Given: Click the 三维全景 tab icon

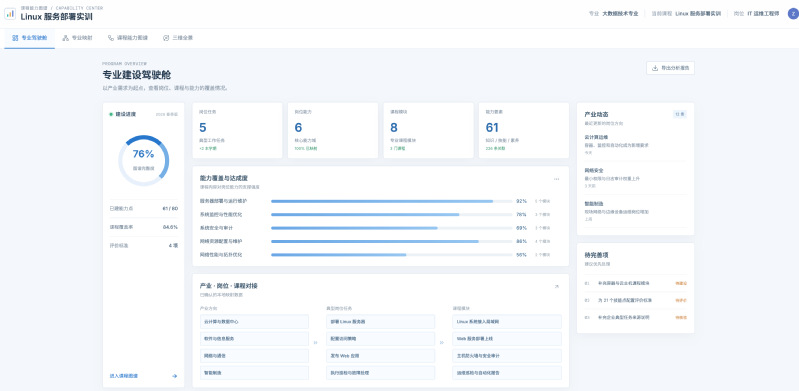Looking at the screenshot, I should click(x=166, y=38).
